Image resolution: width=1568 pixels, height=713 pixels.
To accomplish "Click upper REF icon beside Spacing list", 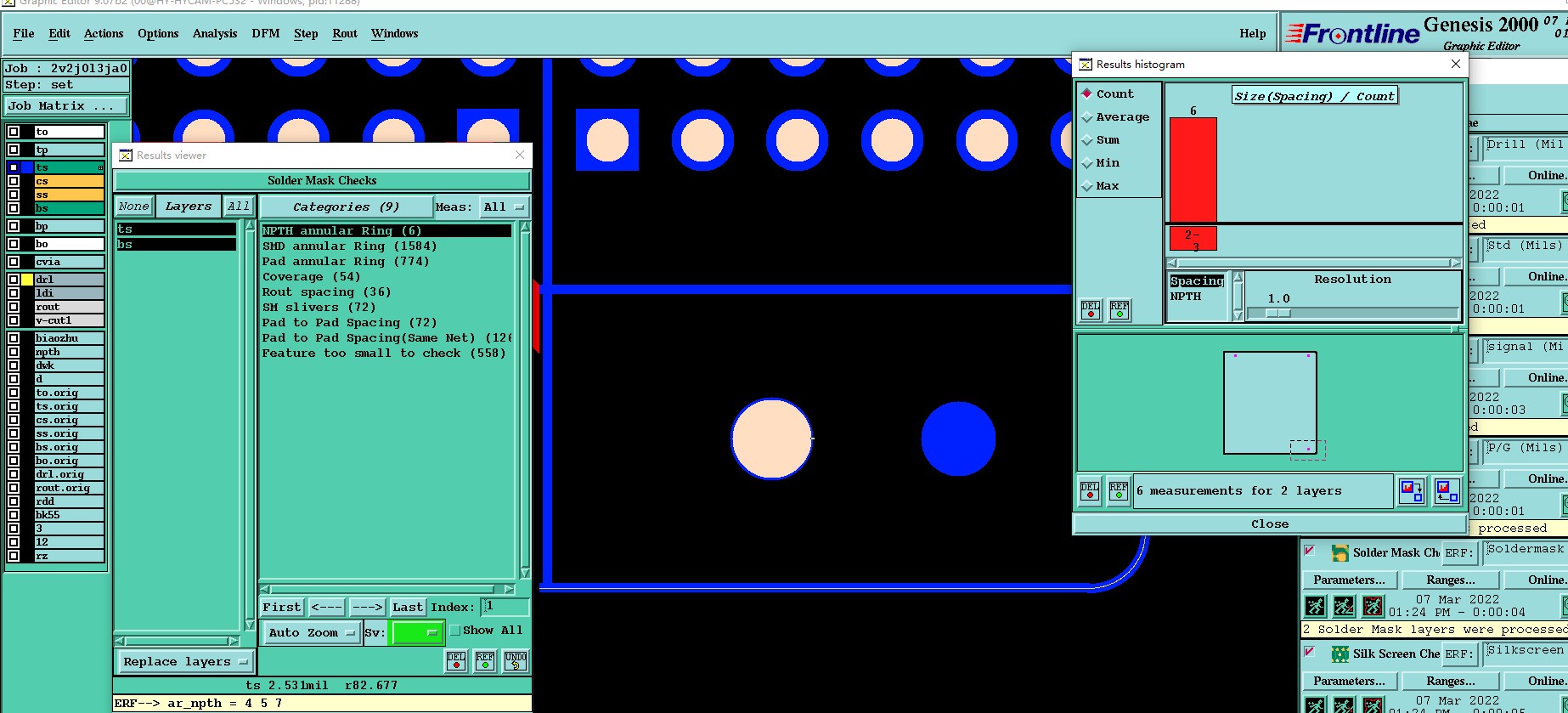I will tap(1120, 310).
